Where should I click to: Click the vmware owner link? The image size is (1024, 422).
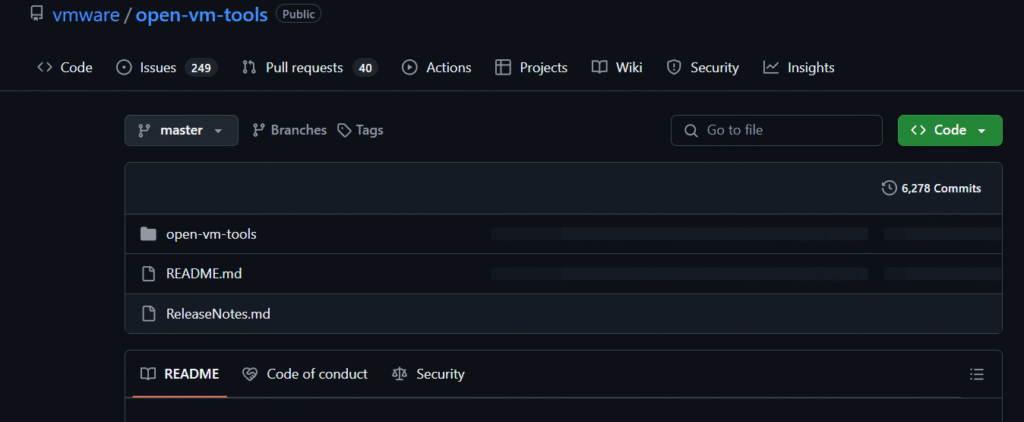86,14
